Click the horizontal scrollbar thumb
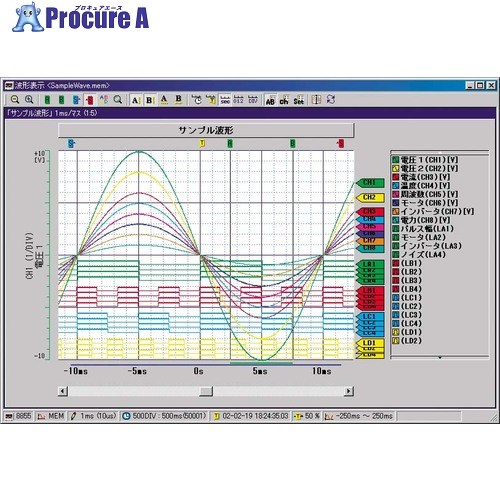Image resolution: width=500 pixels, height=500 pixels. tap(206, 391)
